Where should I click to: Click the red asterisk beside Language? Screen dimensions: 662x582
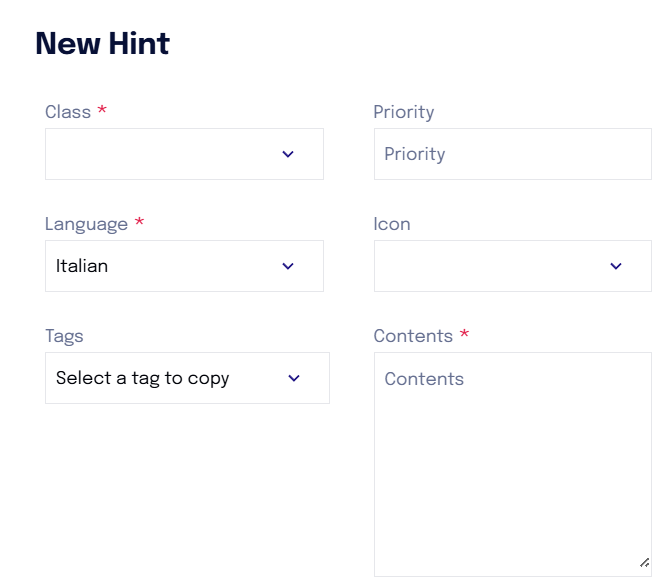139,222
